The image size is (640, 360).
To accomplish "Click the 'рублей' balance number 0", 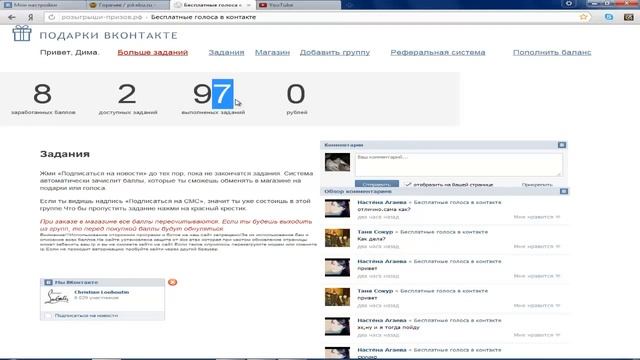I will click(296, 94).
